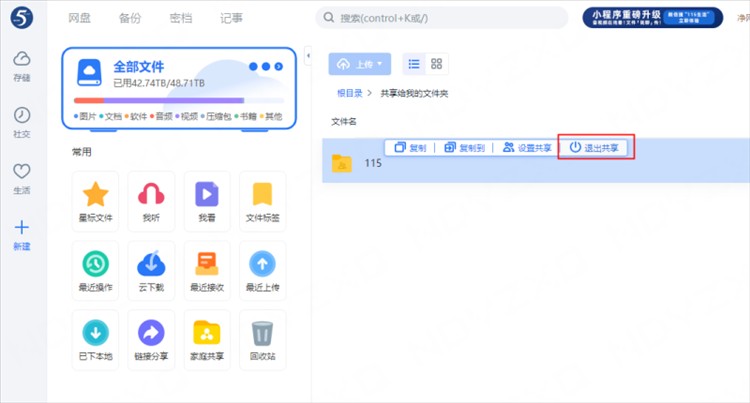Filter by 文档 file type
Screen dimensions: 750x403
110,116
